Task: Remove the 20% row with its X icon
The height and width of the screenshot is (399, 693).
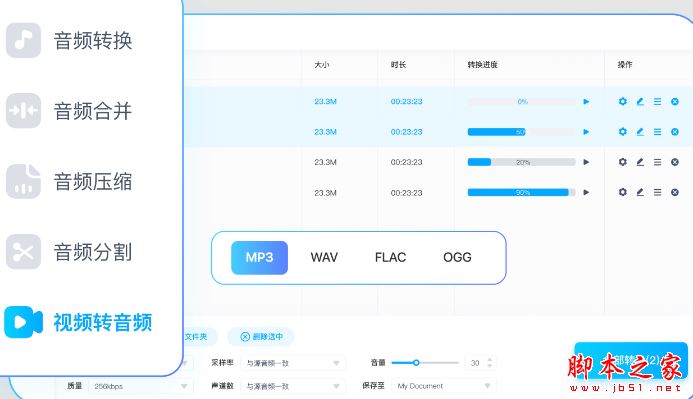Action: pos(675,162)
